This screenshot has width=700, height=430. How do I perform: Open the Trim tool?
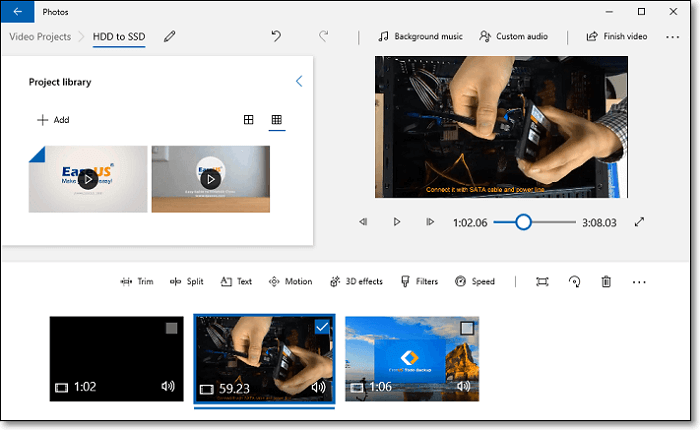(x=136, y=282)
